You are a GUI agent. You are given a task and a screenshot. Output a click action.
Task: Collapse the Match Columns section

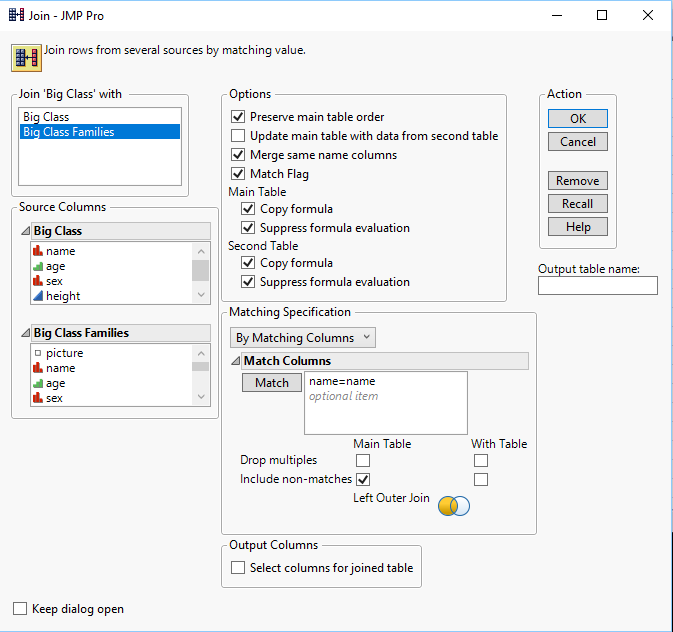coord(236,361)
